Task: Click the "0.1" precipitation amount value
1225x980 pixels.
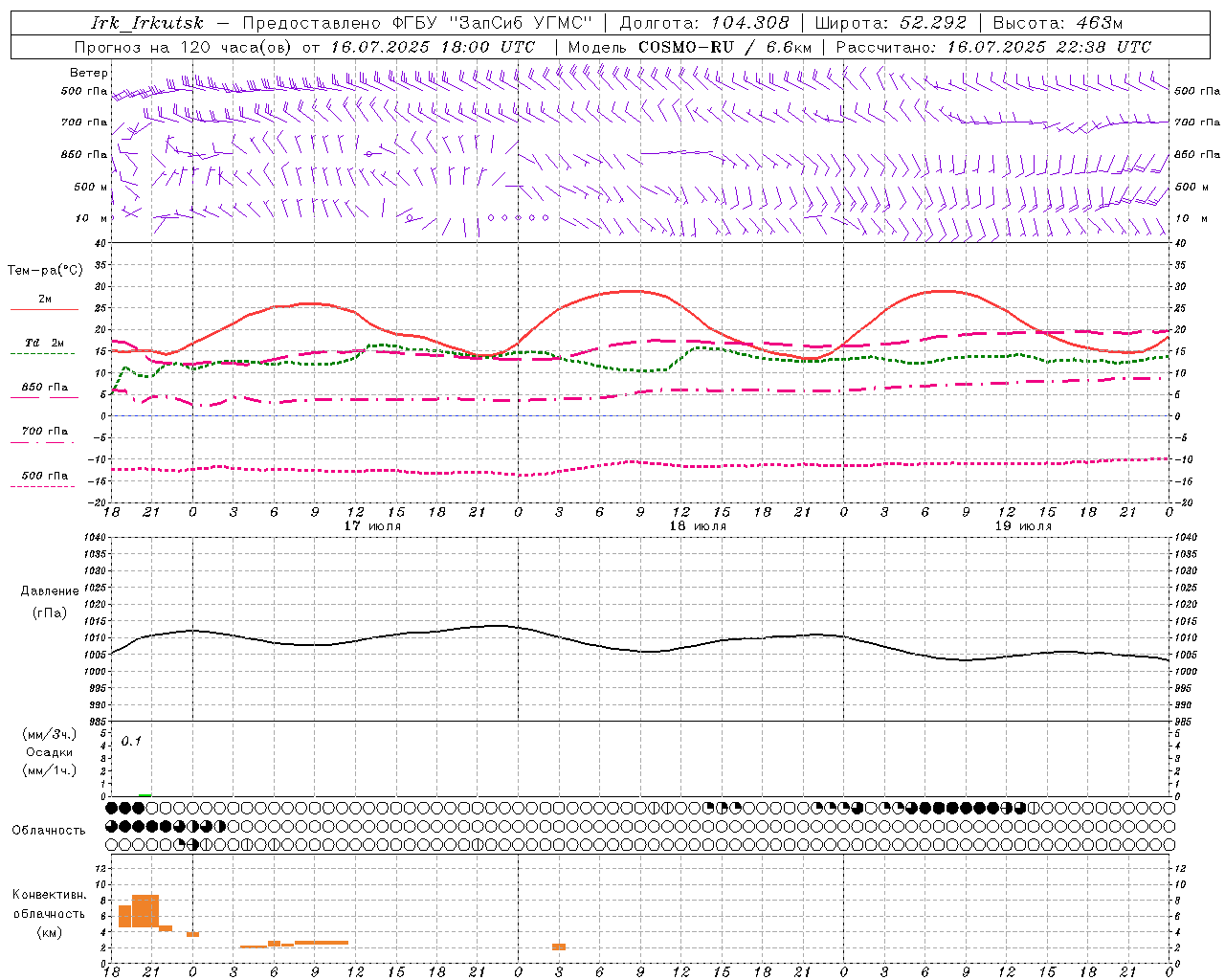Action: pyautogui.click(x=131, y=741)
